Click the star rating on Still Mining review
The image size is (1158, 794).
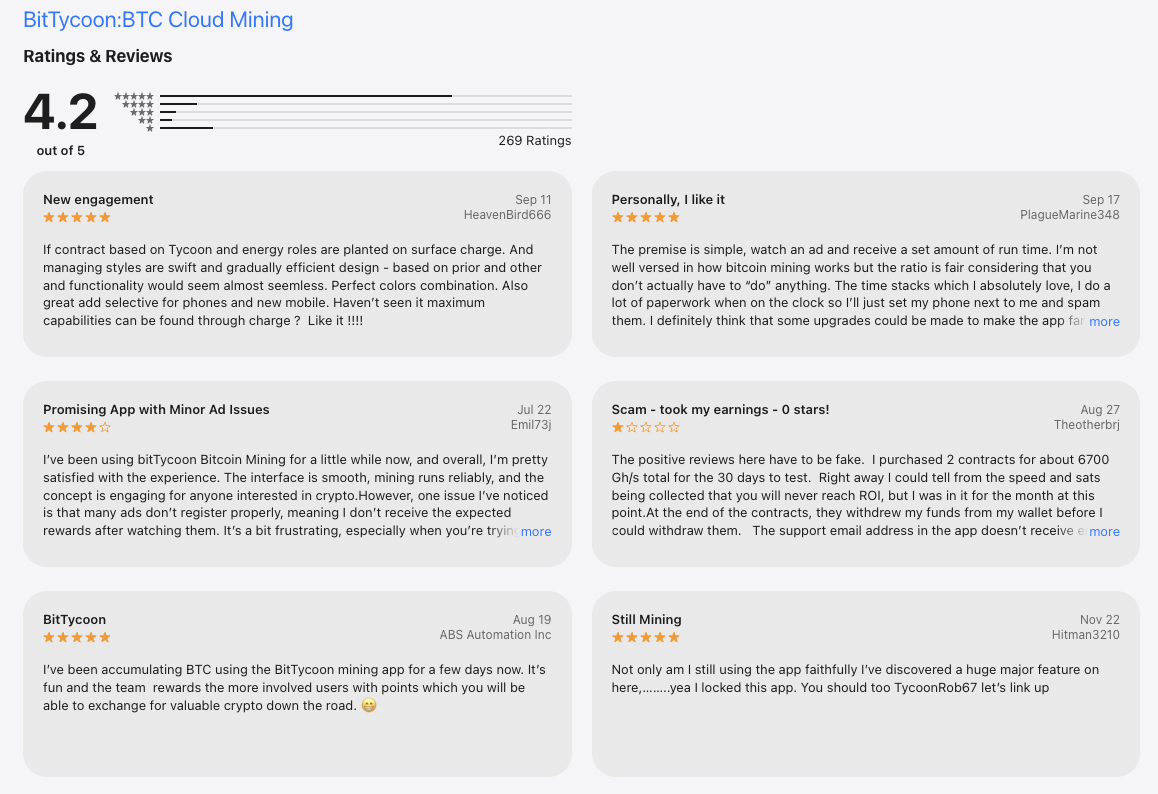[645, 637]
